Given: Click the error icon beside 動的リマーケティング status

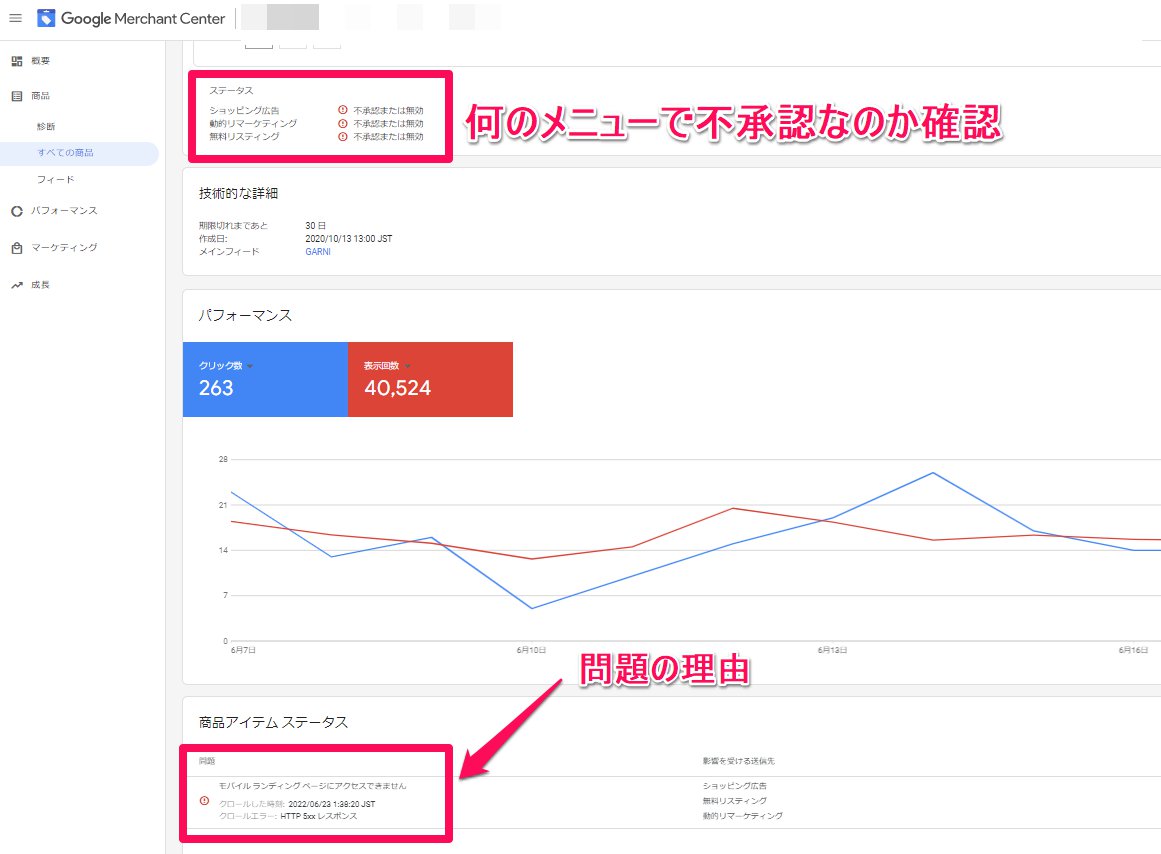Looking at the screenshot, I should 343,123.
